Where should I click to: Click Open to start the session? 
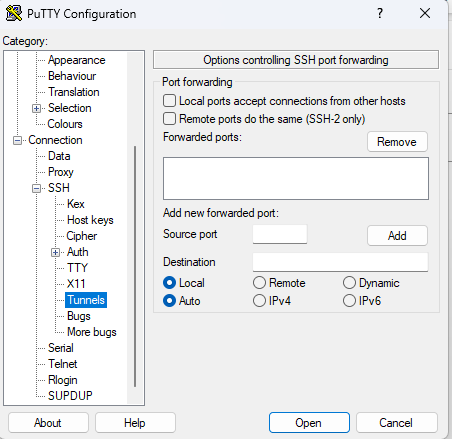pos(309,423)
